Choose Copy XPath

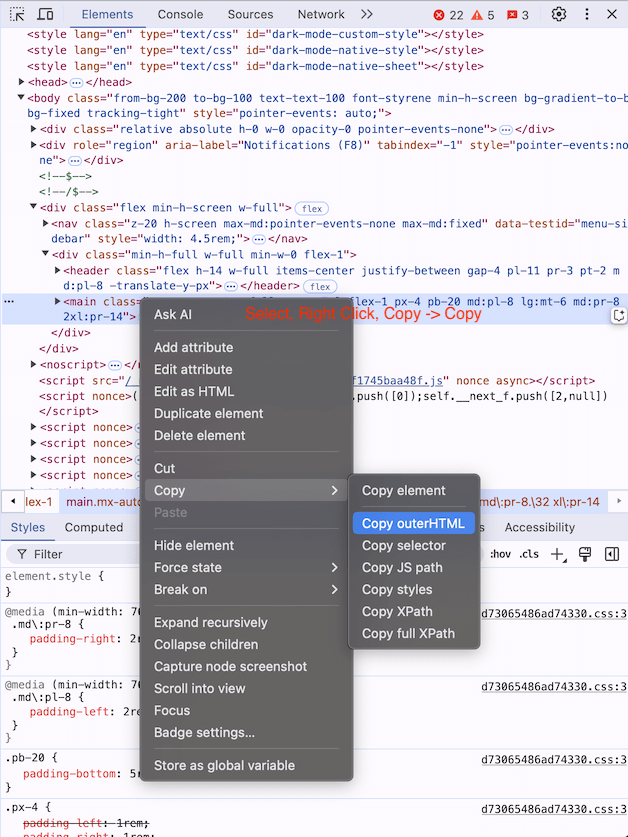(x=413, y=611)
